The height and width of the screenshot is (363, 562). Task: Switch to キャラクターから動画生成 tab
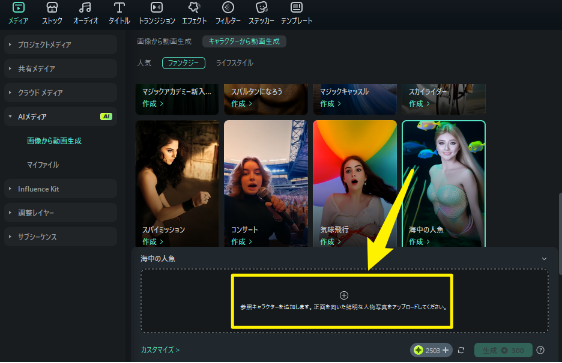pyautogui.click(x=244, y=42)
